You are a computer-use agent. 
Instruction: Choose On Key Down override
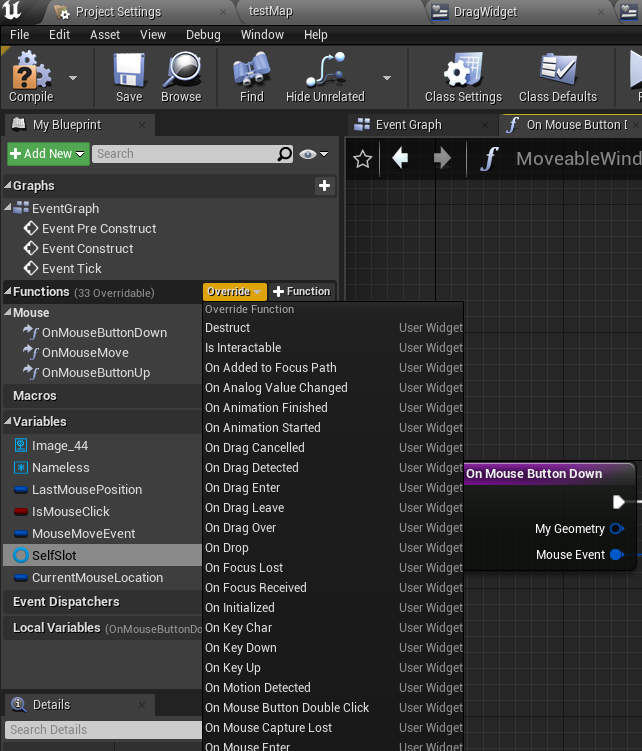[x=333, y=648]
